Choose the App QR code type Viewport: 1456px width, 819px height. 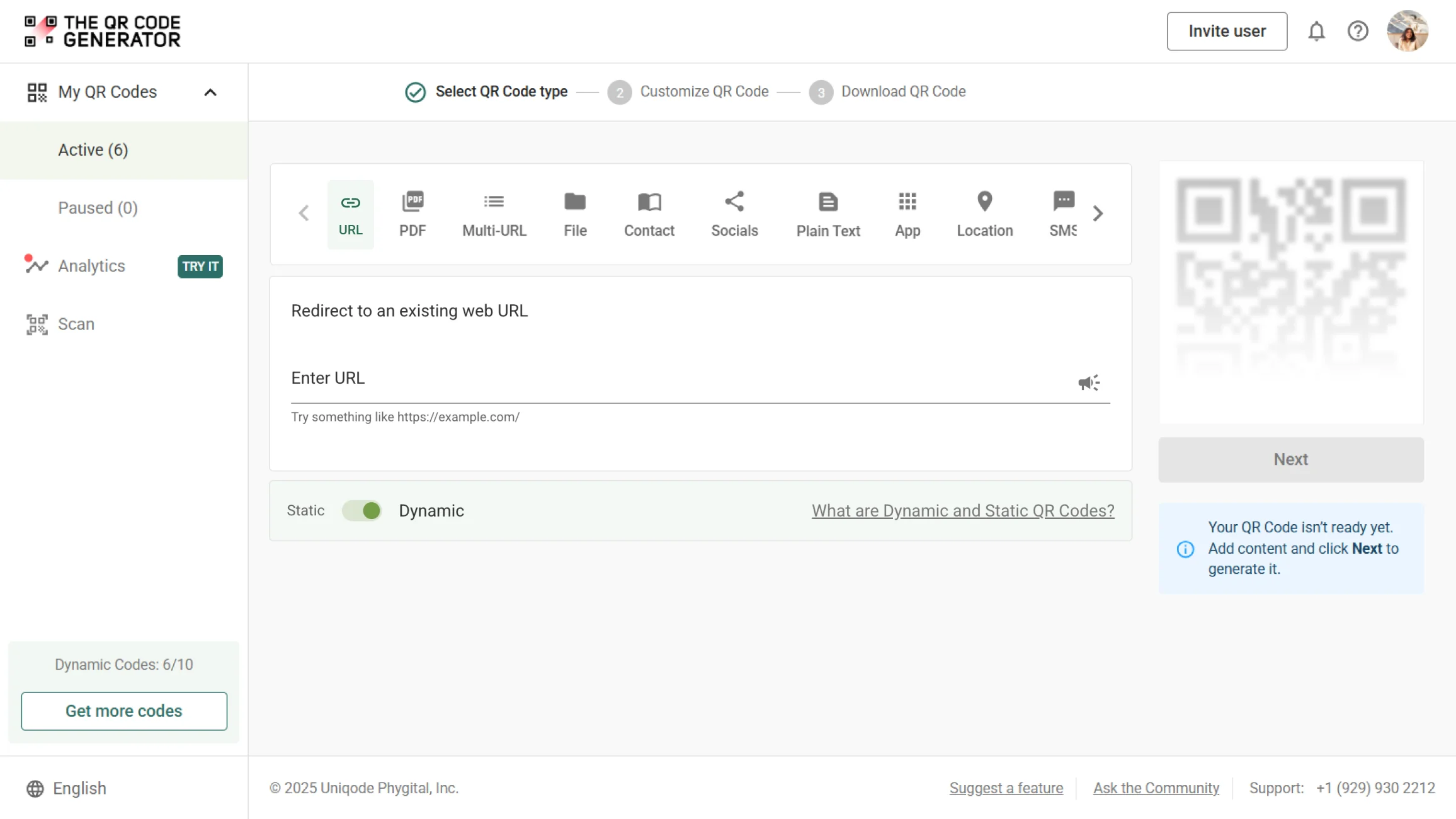pyautogui.click(x=907, y=214)
